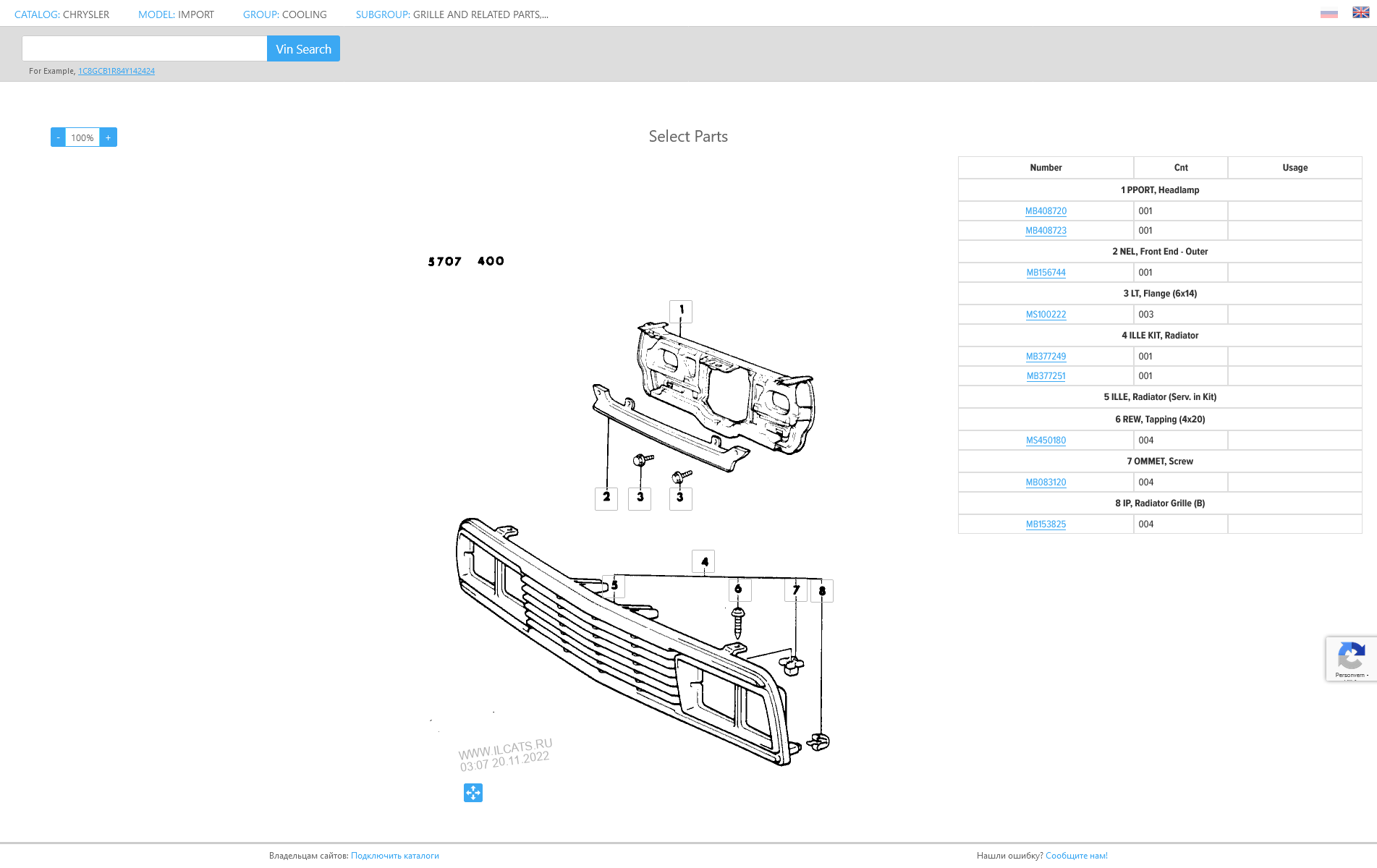This screenshot has width=1377, height=868.
Task: Select the English UK flag icon
Action: (1360, 13)
